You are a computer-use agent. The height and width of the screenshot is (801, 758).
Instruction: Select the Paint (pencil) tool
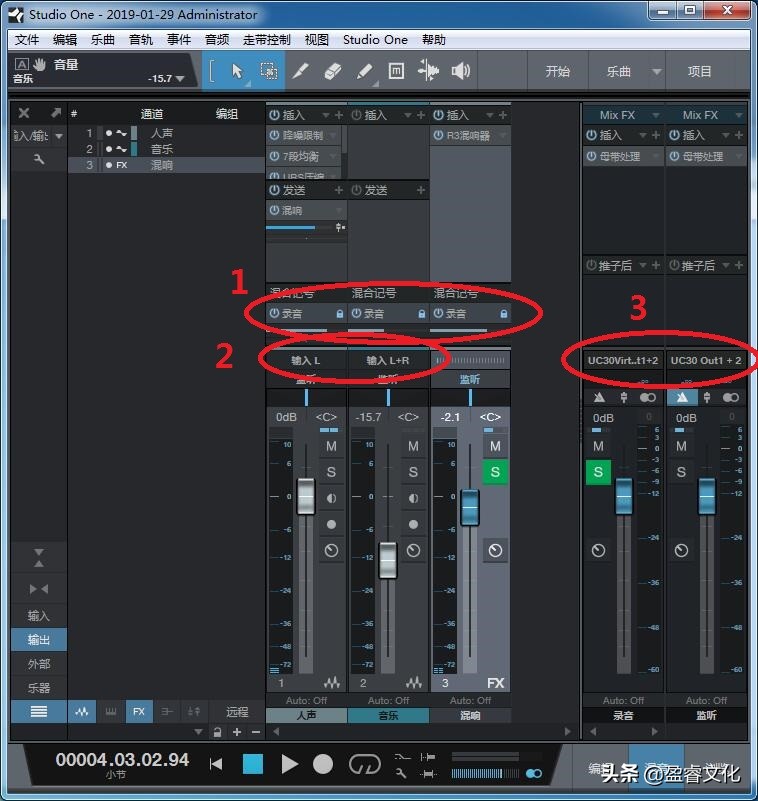tap(364, 71)
